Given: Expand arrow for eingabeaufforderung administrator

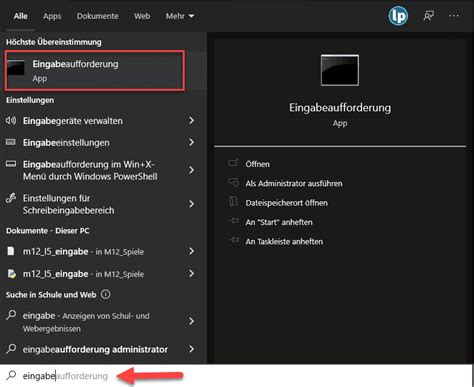Looking at the screenshot, I should point(191,349).
